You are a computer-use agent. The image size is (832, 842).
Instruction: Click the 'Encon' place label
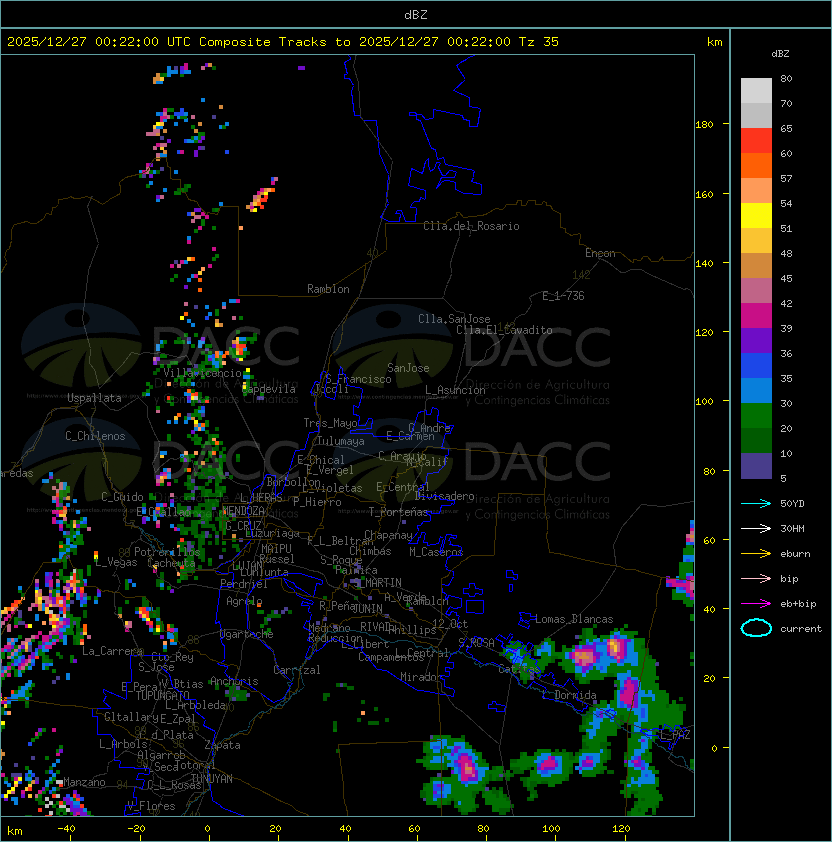point(600,253)
